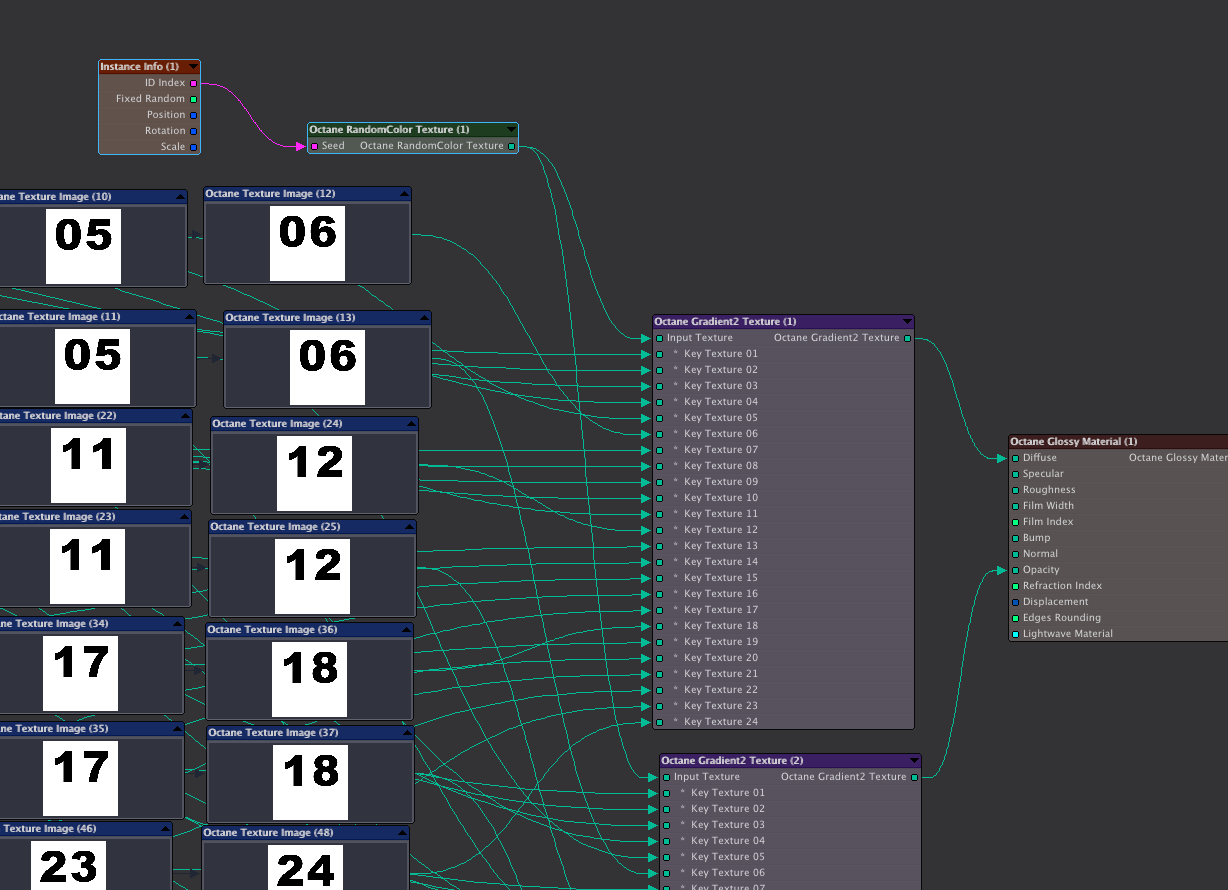Select the Octane Gradient2 Texture (2) title bar
The width and height of the screenshot is (1228, 890).
tap(790, 761)
